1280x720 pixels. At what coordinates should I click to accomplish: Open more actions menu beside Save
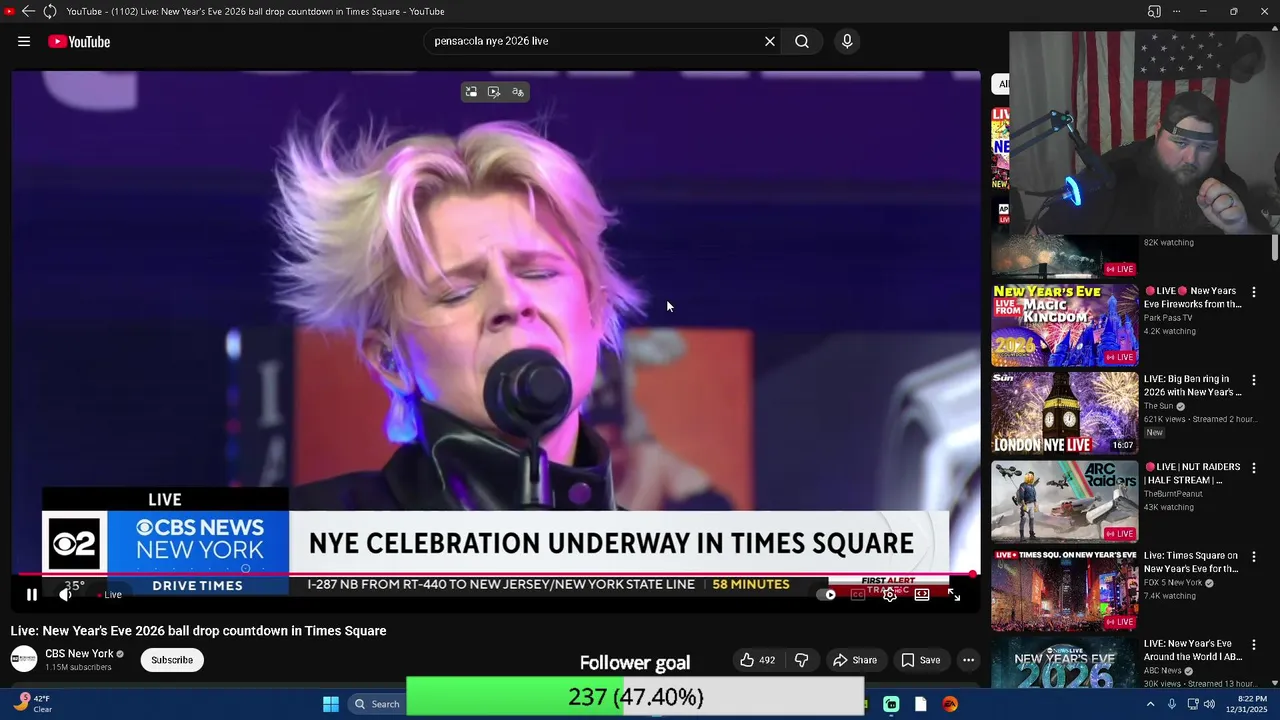[968, 660]
